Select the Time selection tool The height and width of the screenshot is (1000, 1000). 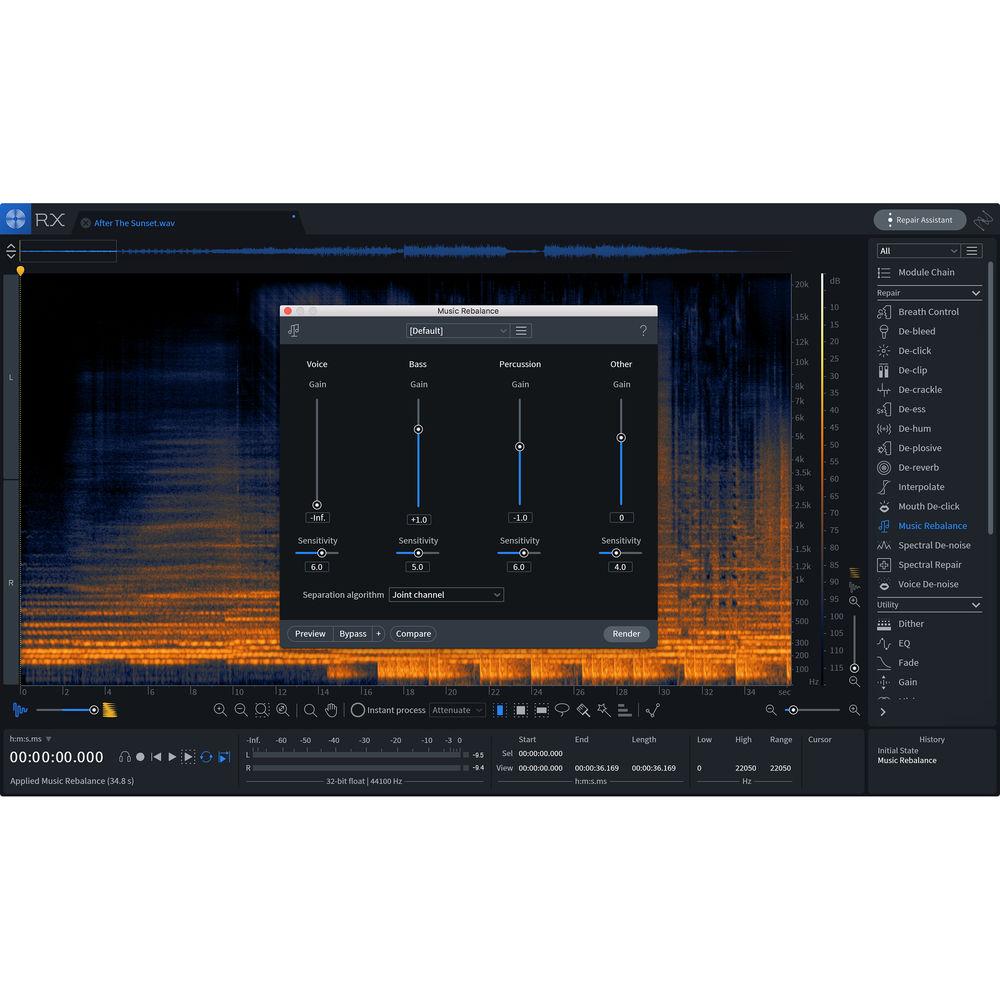[500, 710]
